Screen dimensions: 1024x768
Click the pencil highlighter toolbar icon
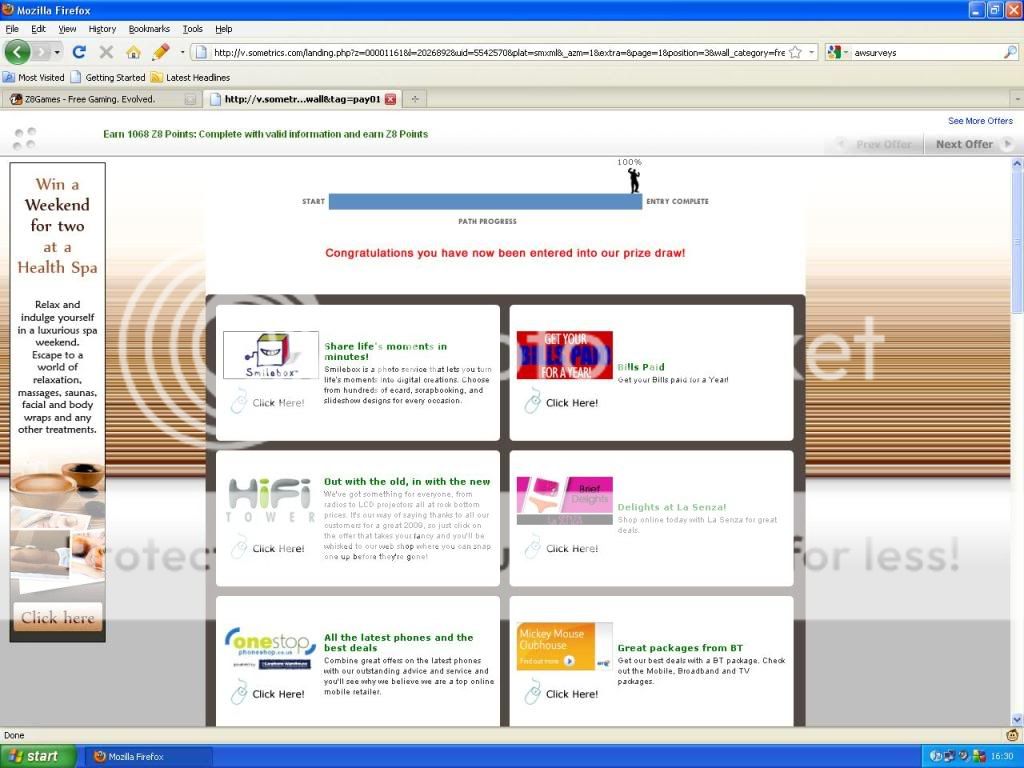(x=160, y=52)
